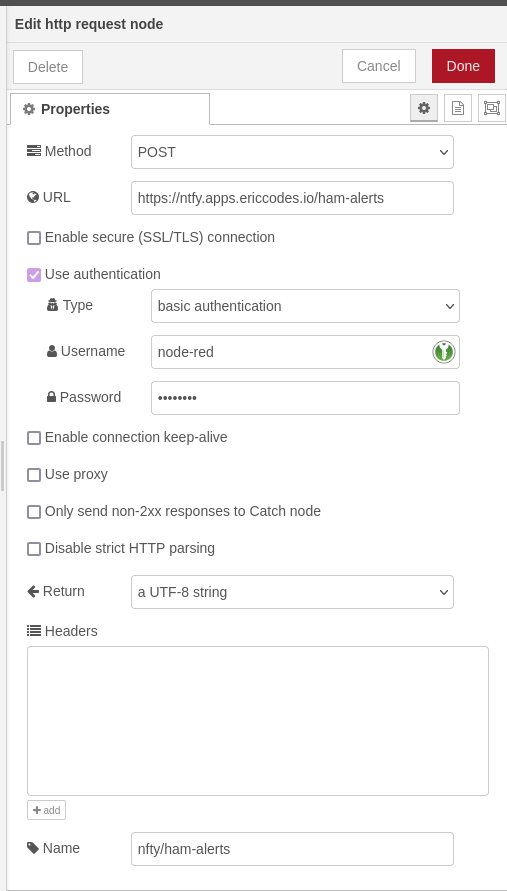Click into the URL input field
Image resolution: width=507 pixels, height=891 pixels.
click(x=292, y=198)
